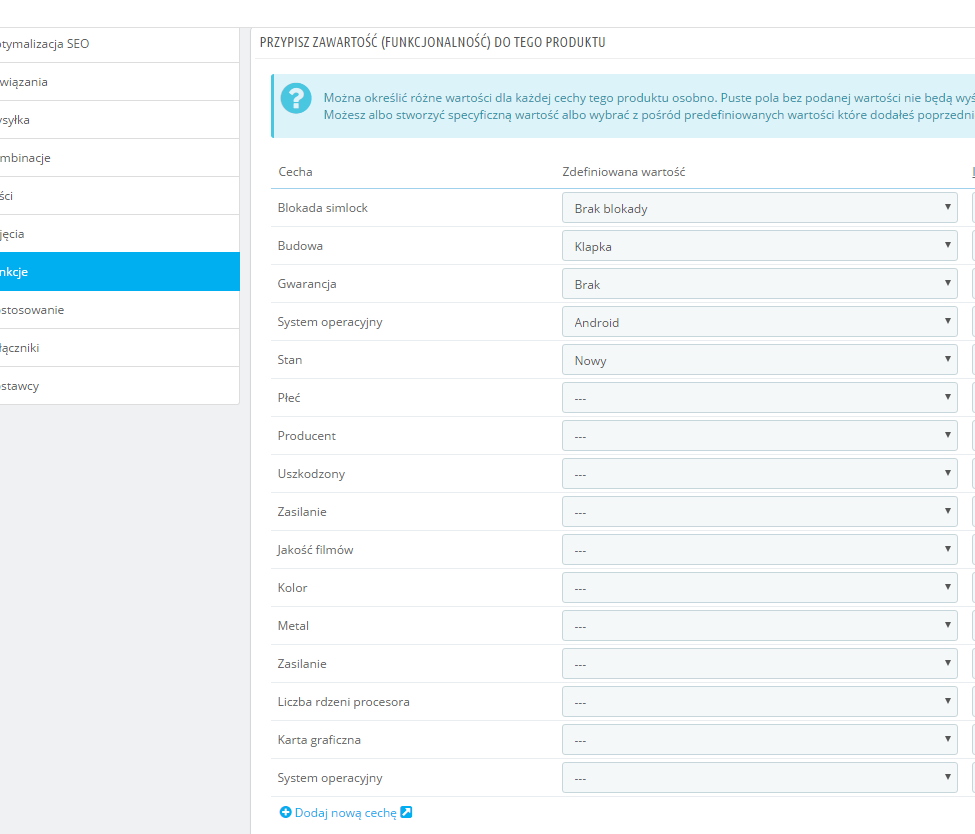
Task: Click the plus icon before "Dodaj nową cechę"
Action: coord(285,813)
